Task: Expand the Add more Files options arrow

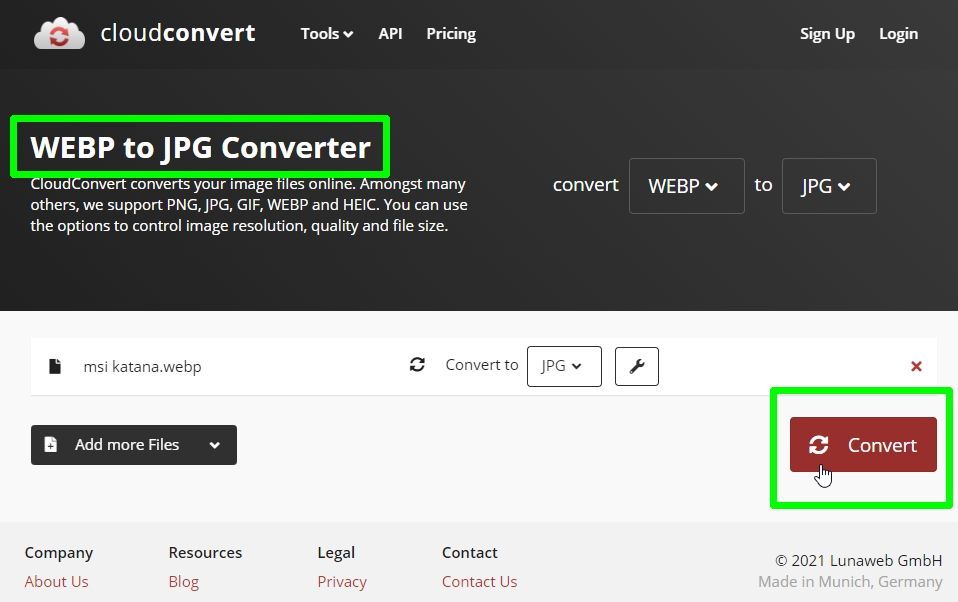Action: click(x=214, y=444)
